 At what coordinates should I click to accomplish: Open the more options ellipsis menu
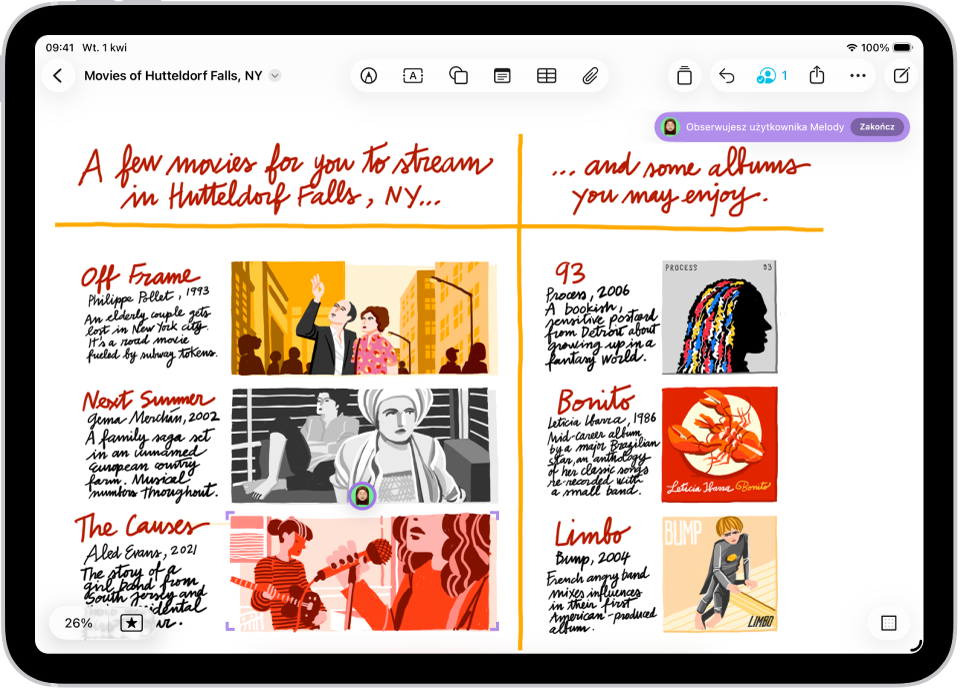858,76
